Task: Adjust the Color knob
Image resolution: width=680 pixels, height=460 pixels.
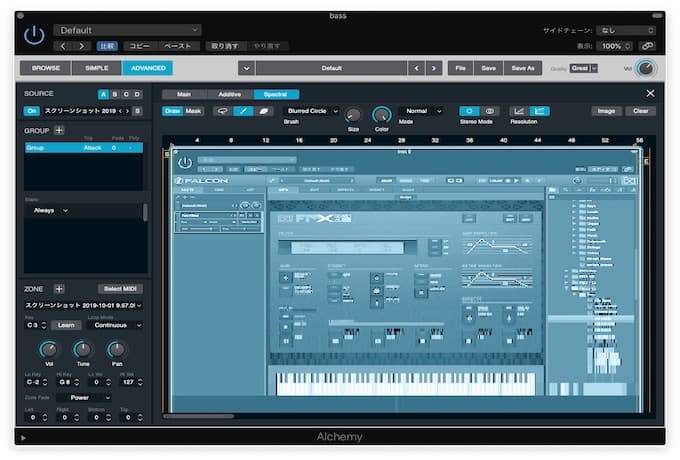Action: pyautogui.click(x=382, y=115)
